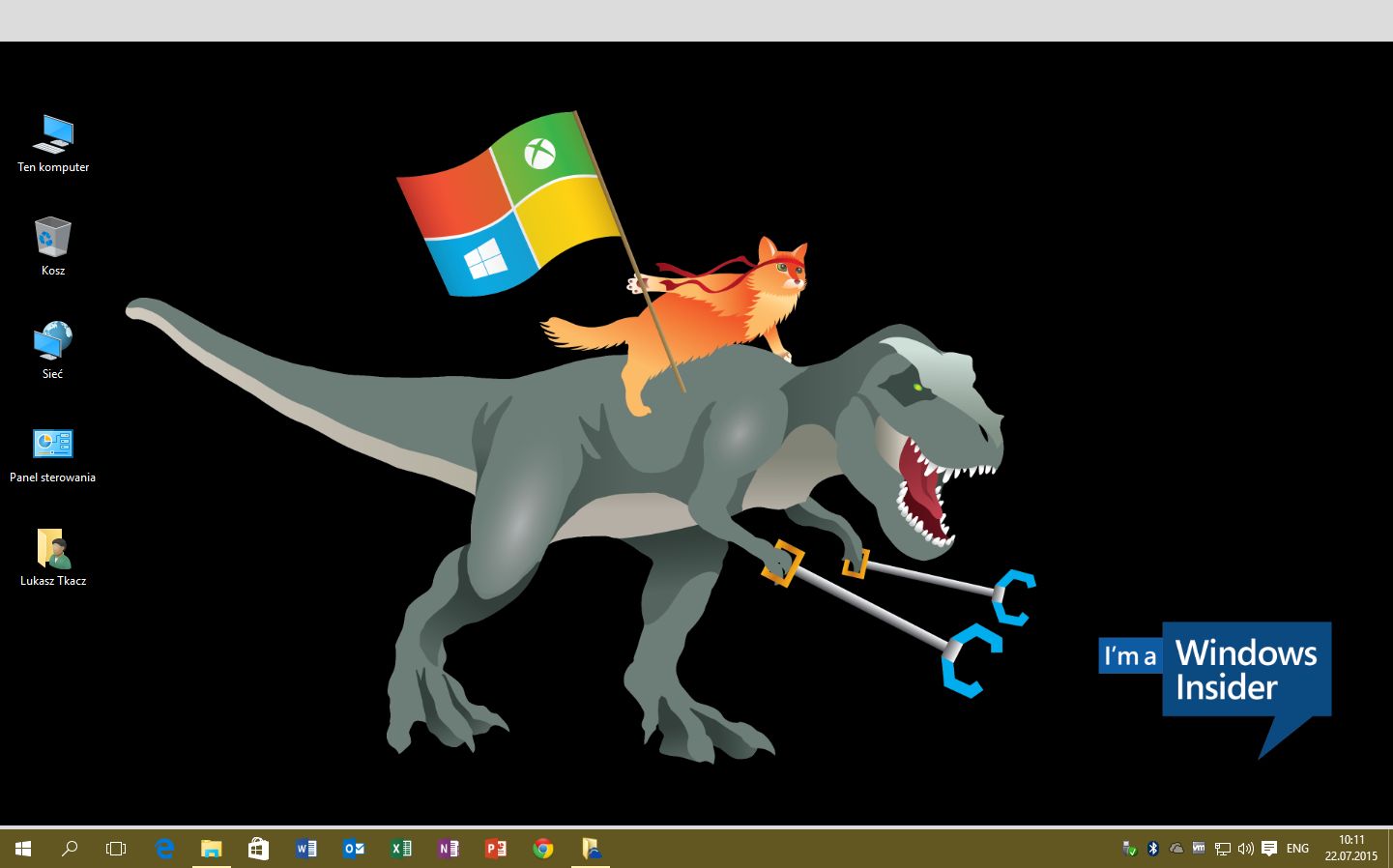Click Show desktop strip at taskbar end
This screenshot has height=868, width=1393.
tap(1390, 849)
